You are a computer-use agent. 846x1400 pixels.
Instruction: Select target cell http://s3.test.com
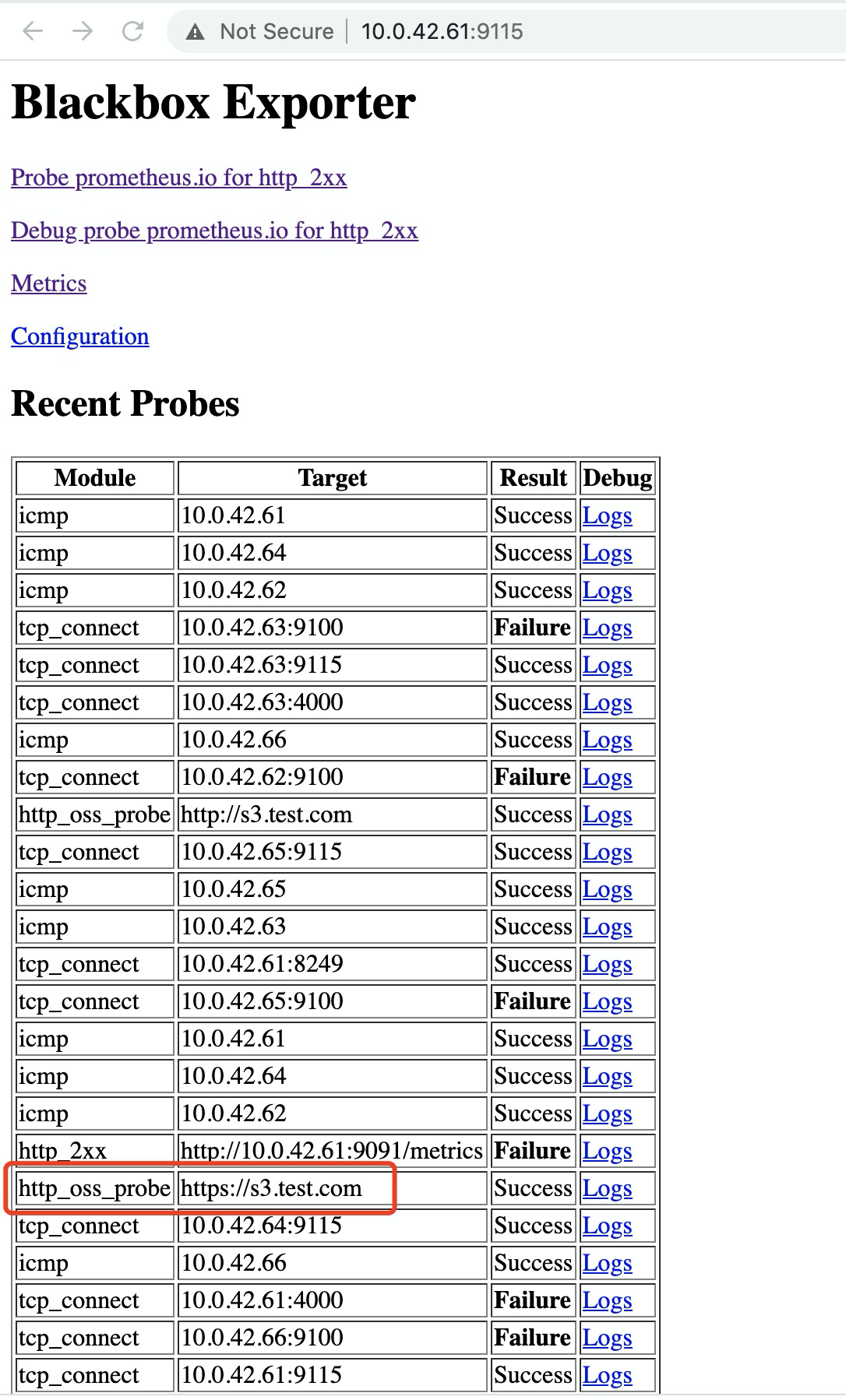pyautogui.click(x=333, y=814)
